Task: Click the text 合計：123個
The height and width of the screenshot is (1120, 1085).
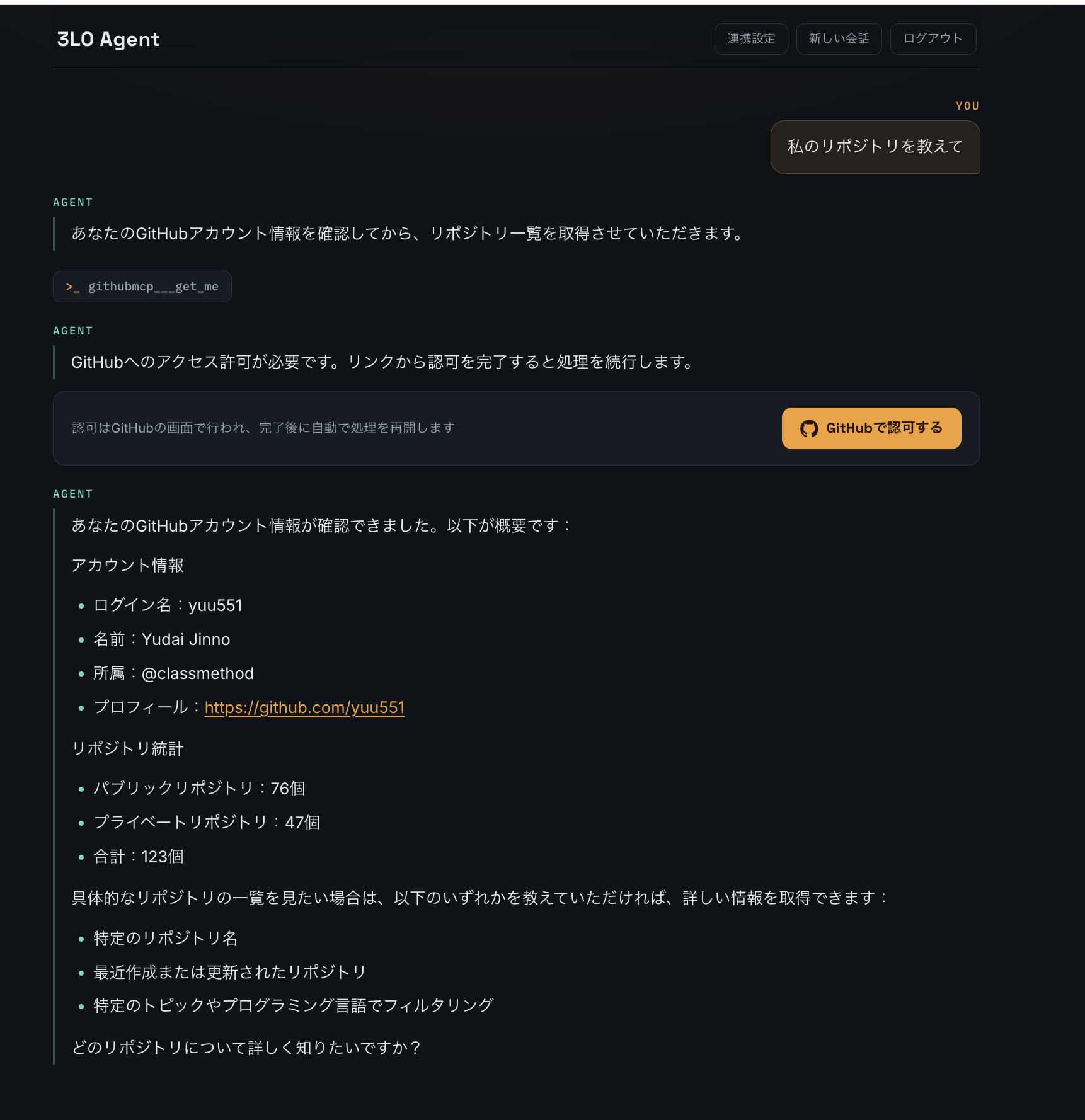Action: point(139,857)
